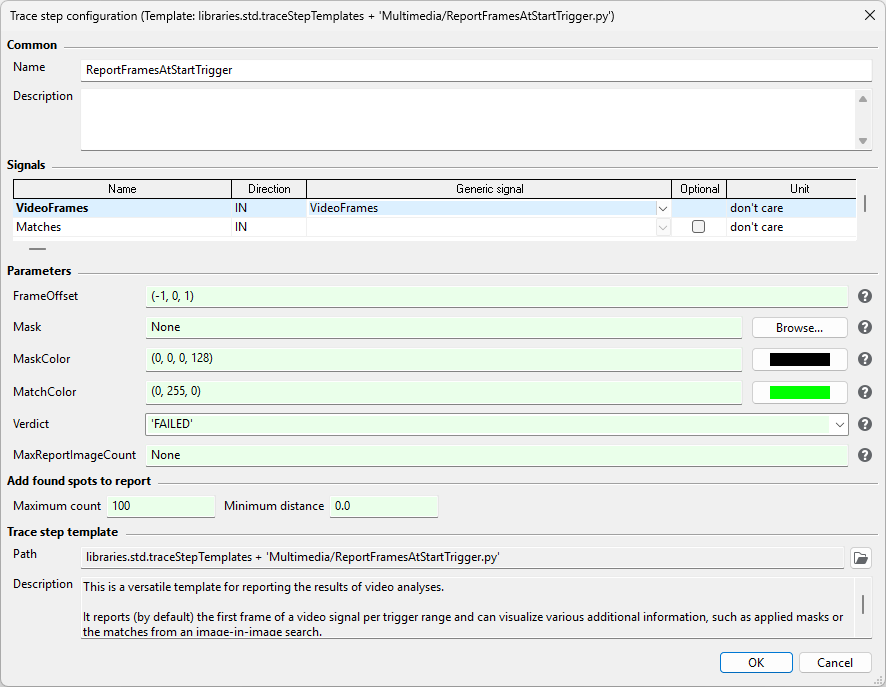This screenshot has width=886, height=687.
Task: Cancel the trace step configuration
Action: 835,663
